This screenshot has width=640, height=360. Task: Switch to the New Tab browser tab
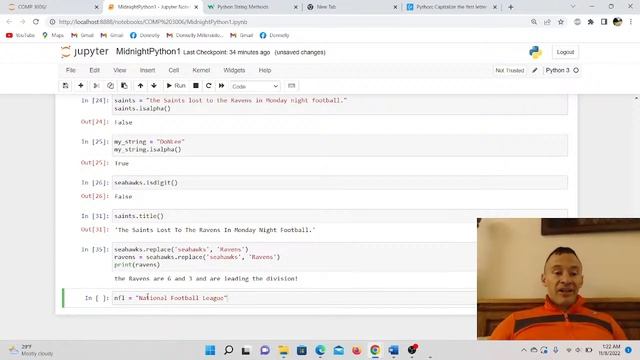(351, 7)
